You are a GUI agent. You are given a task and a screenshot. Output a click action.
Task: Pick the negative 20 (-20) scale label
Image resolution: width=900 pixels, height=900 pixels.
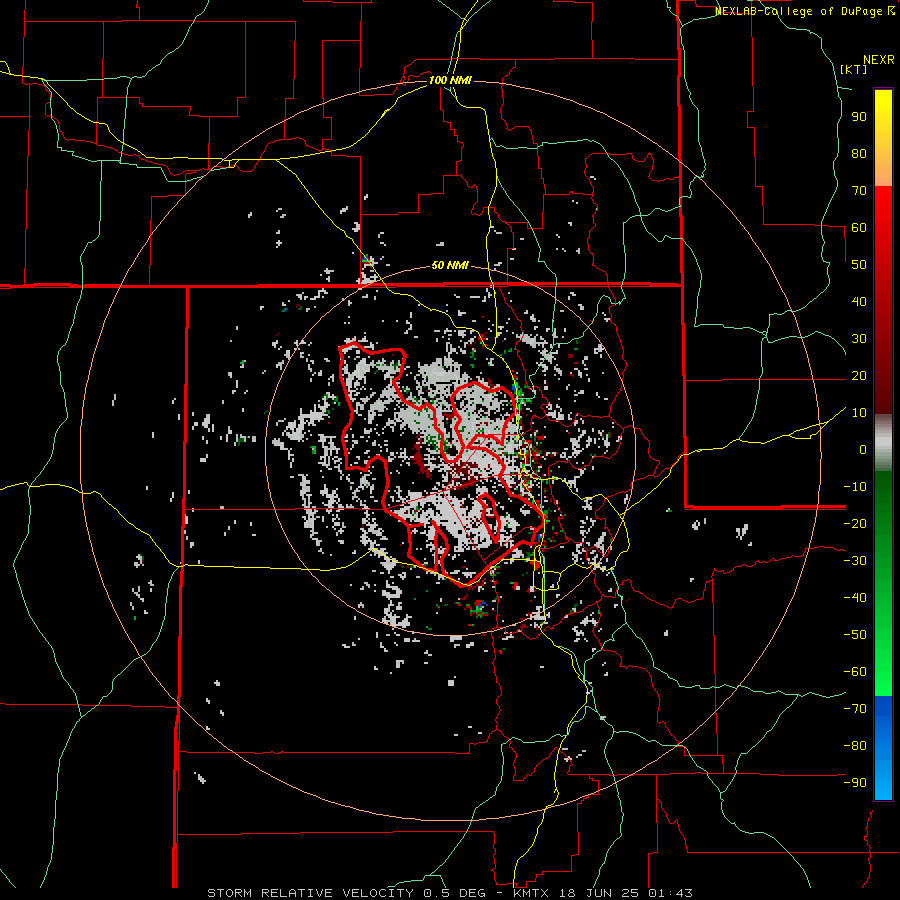pos(855,523)
